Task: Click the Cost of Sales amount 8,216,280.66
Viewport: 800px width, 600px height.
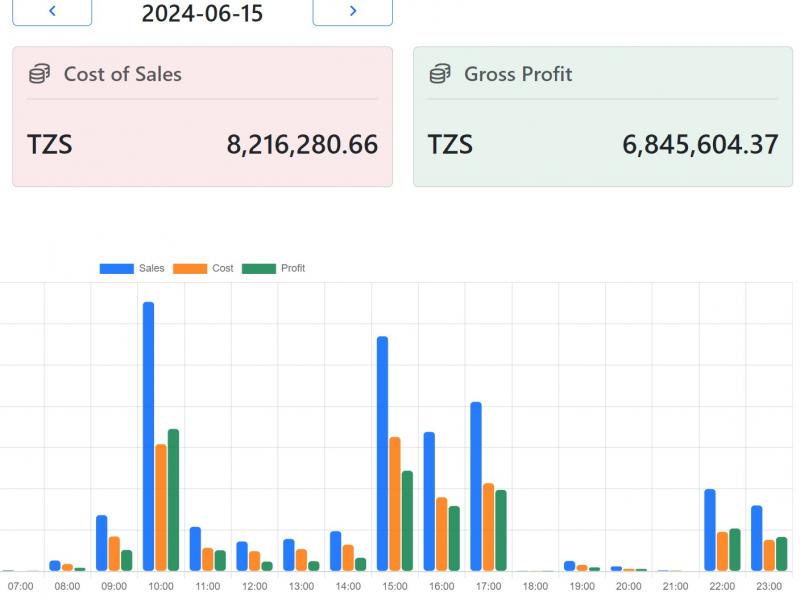Action: (x=302, y=145)
